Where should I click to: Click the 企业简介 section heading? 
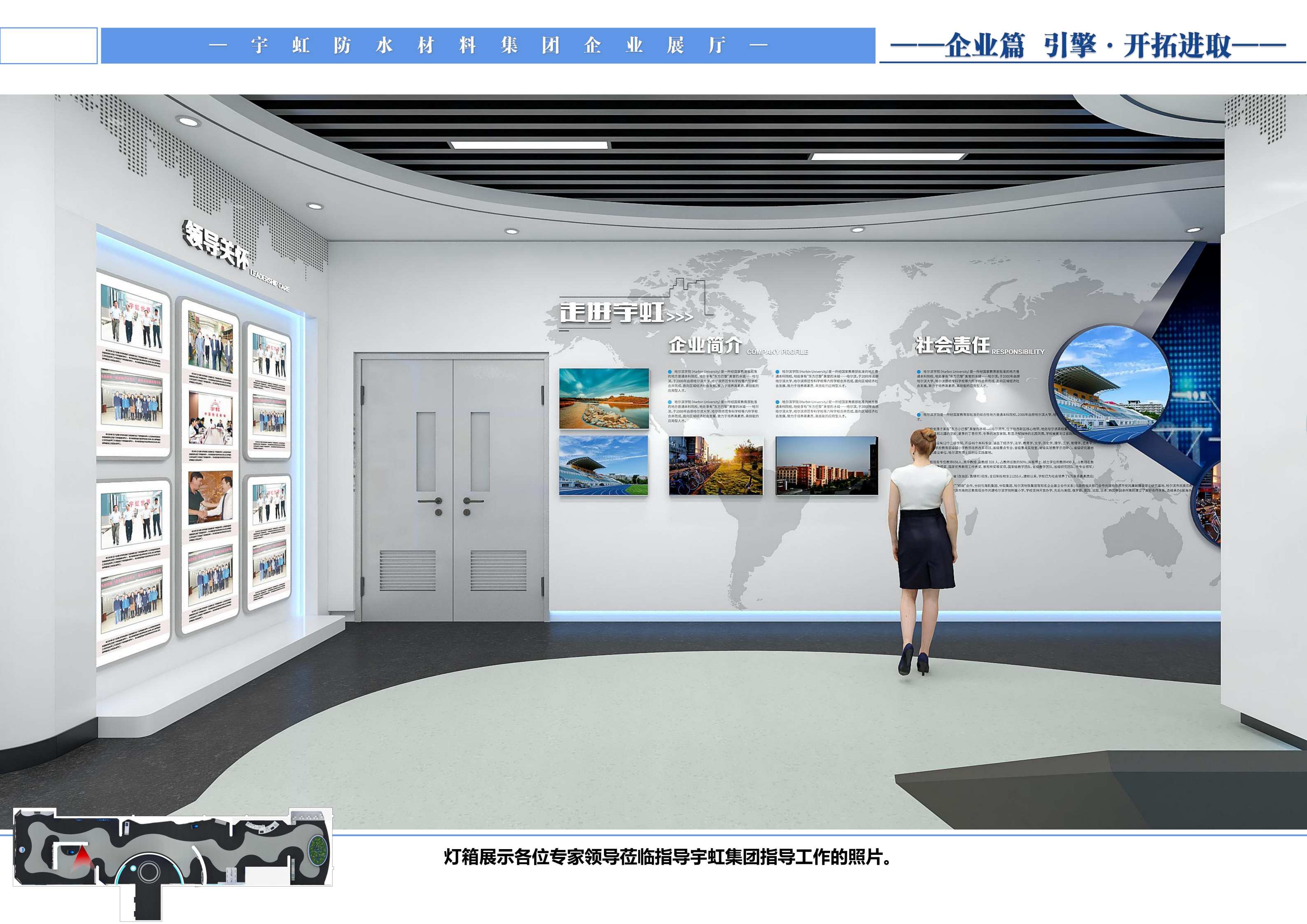[x=705, y=345]
